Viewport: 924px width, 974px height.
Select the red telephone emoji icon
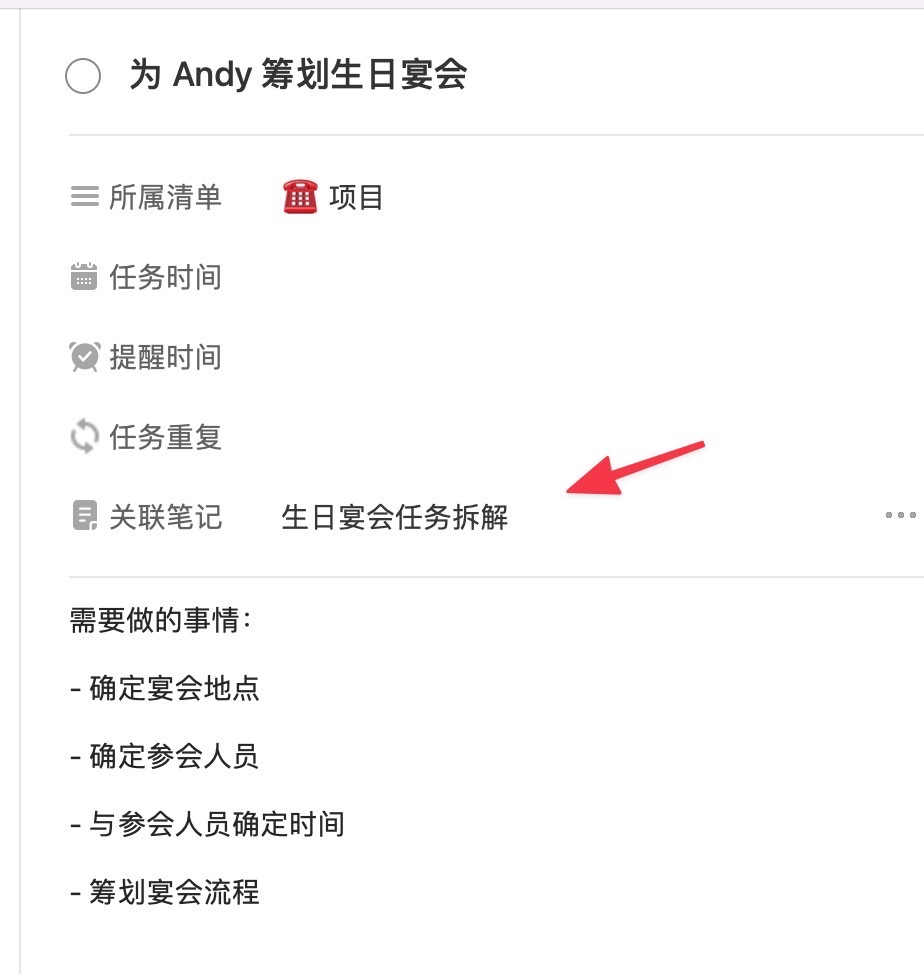point(301,197)
